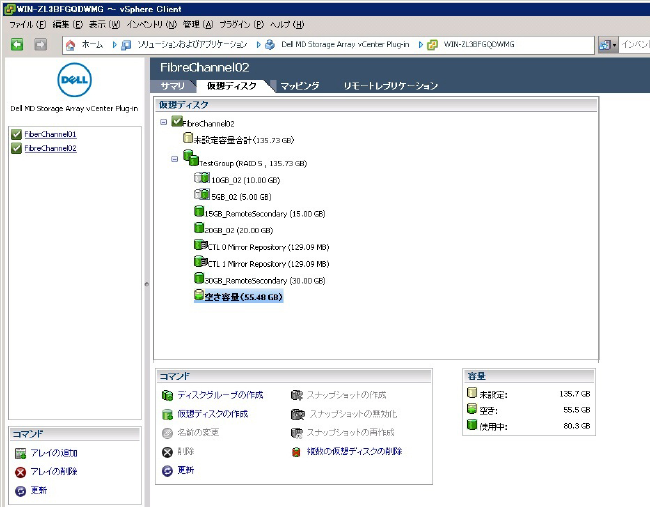Click the Add Array icon in sidebar

(20, 454)
